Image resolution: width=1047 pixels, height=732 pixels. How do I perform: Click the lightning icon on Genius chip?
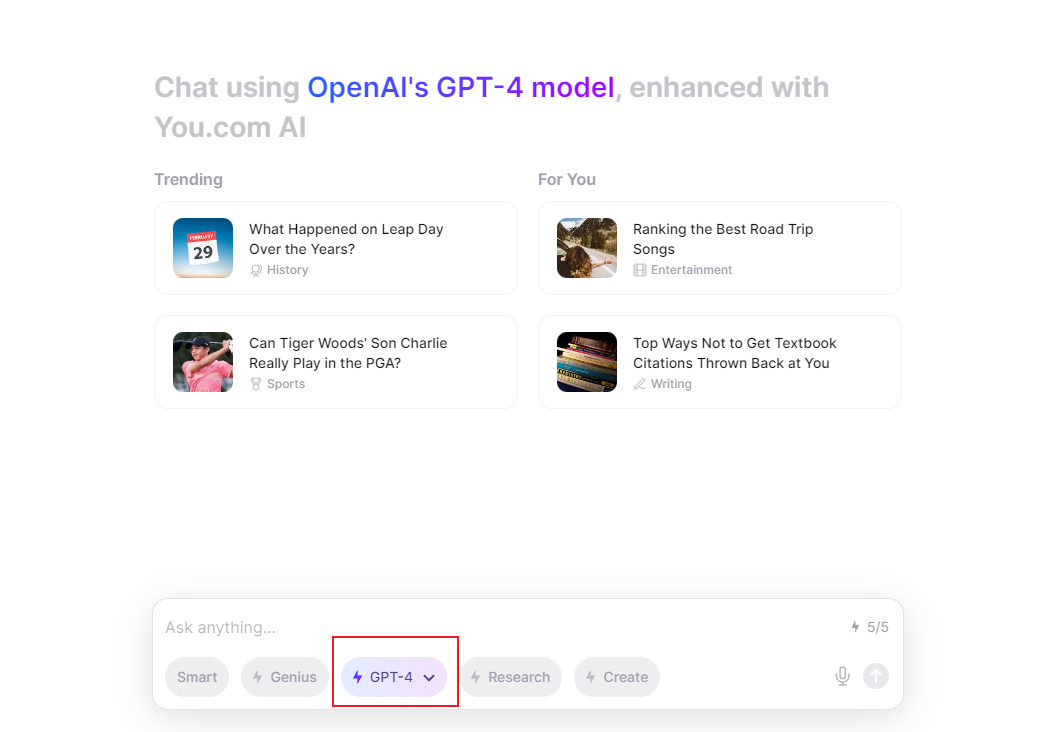(x=257, y=677)
